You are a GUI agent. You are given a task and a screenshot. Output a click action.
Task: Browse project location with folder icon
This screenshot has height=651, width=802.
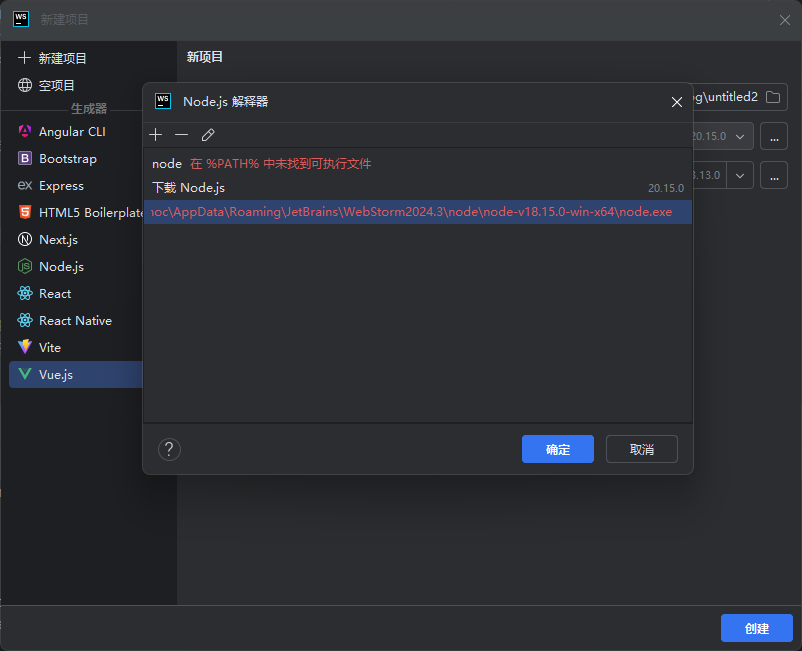tap(773, 97)
